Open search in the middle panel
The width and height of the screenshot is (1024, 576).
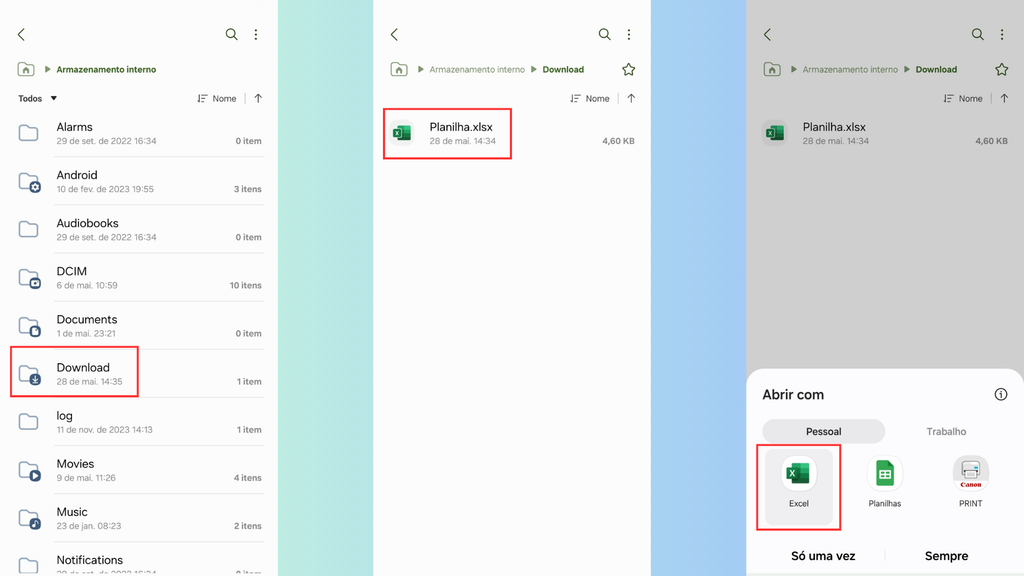point(605,34)
